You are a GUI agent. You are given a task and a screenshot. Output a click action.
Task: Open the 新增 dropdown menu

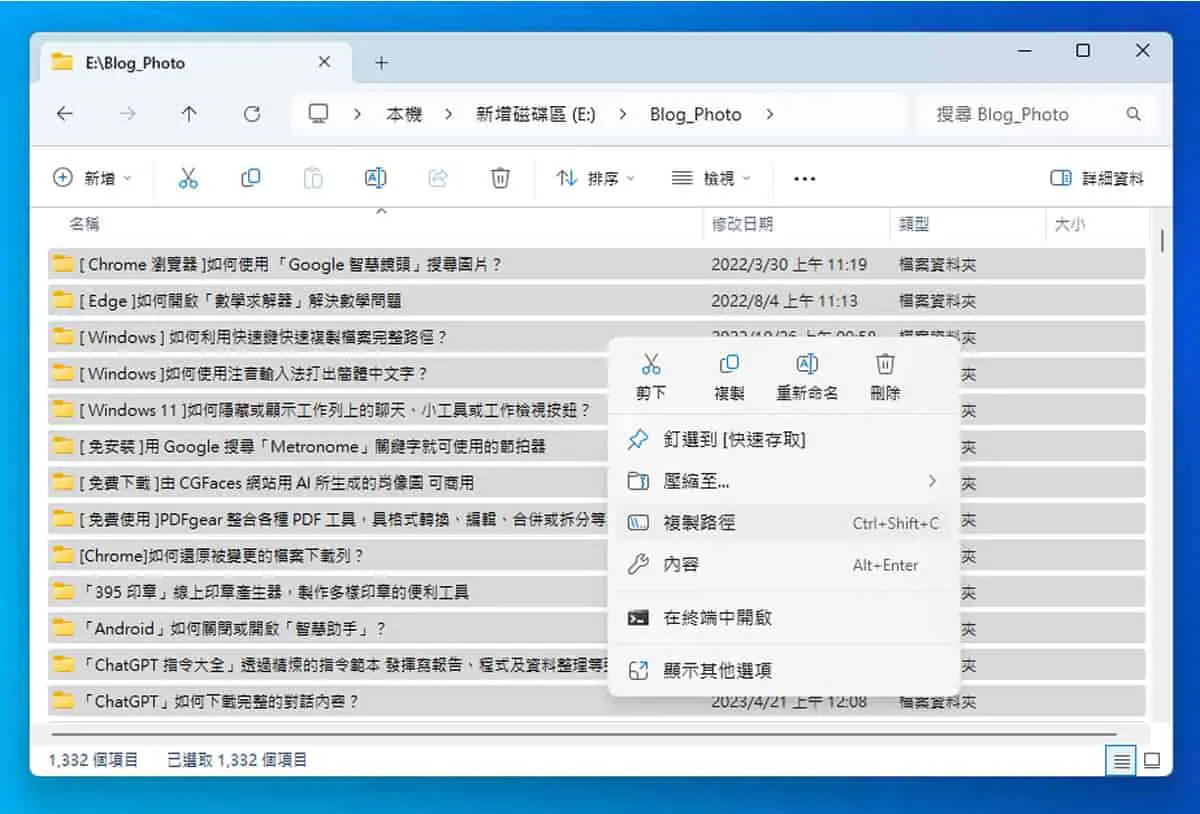click(x=92, y=178)
